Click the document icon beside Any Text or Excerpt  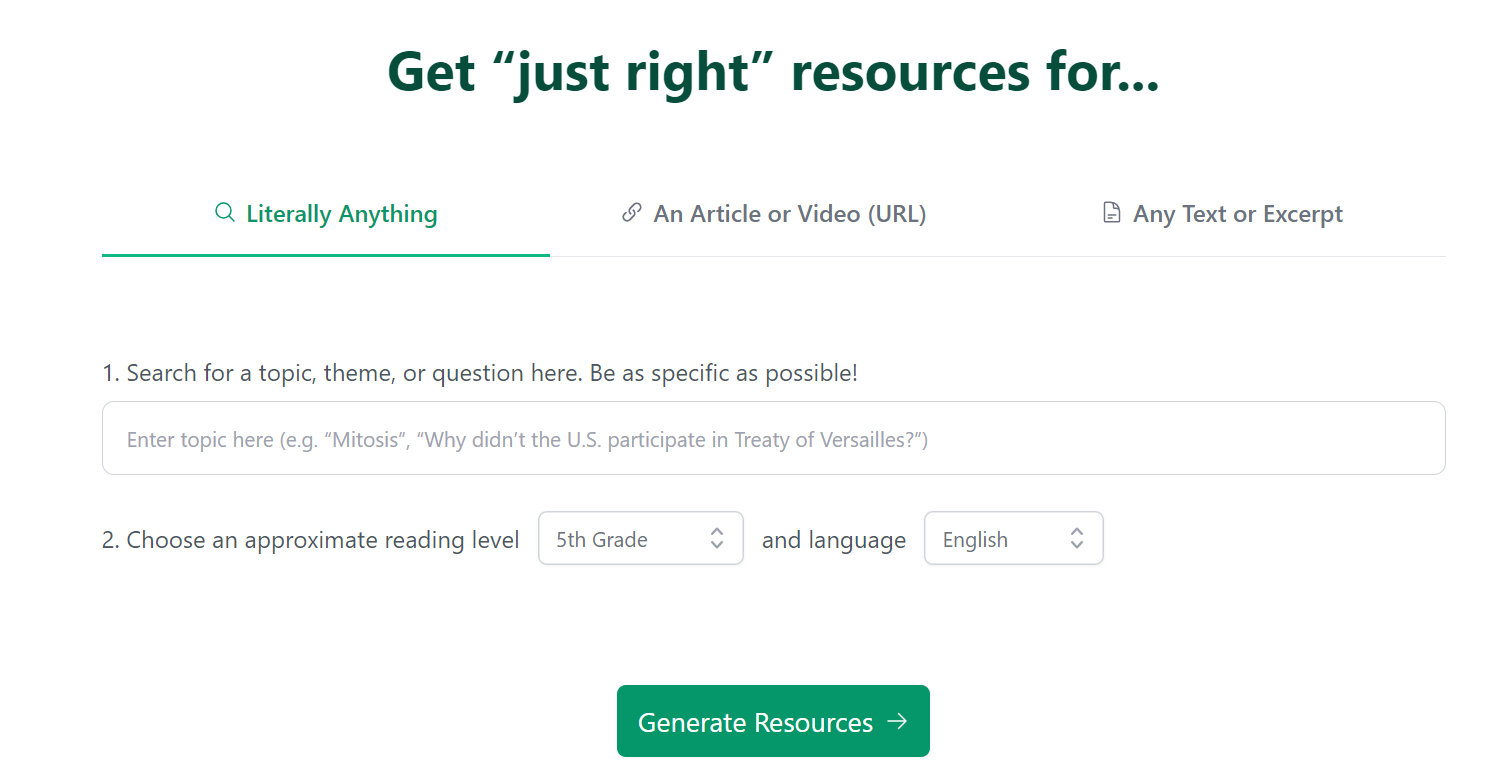1111,213
